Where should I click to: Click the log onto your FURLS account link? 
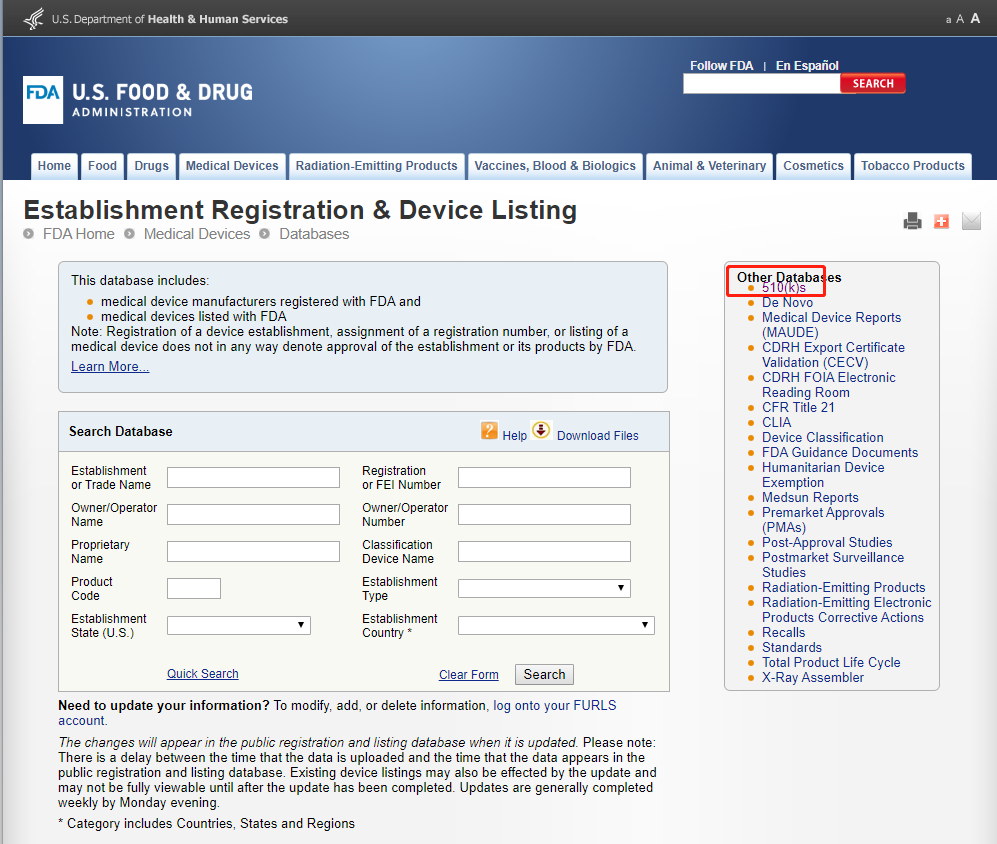(555, 705)
